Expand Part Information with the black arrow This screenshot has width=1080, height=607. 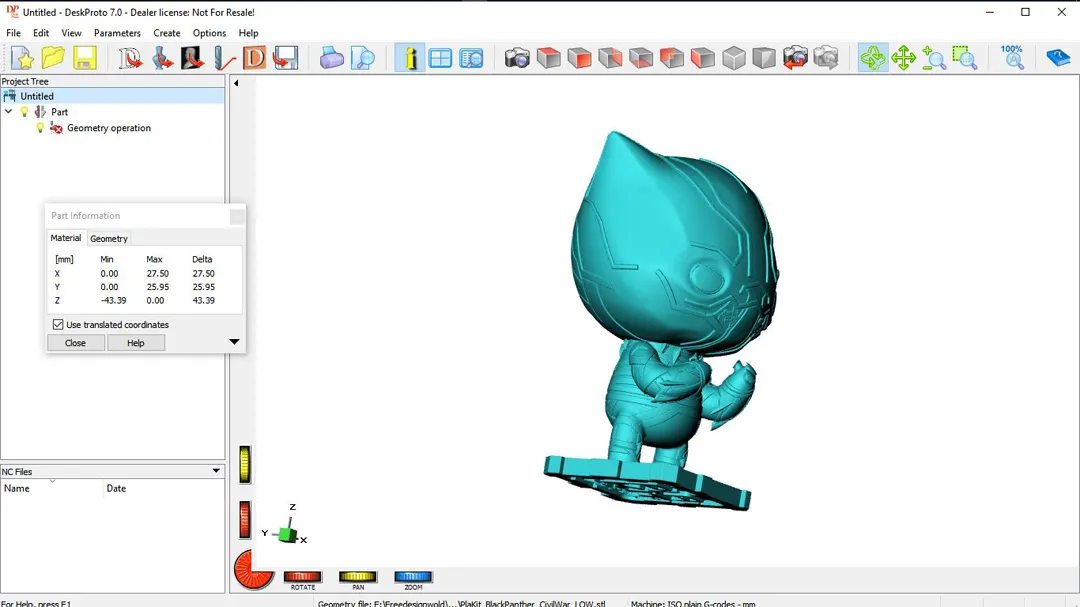[x=234, y=342]
